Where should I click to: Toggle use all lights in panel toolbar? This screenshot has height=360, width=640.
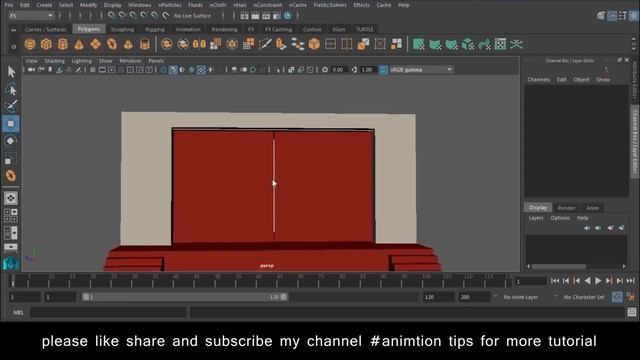pos(210,70)
